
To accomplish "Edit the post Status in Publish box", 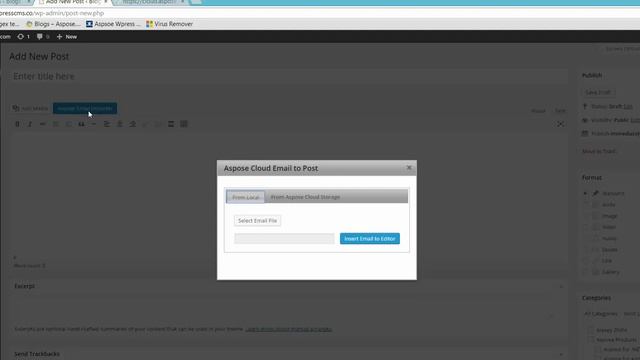I will 628,107.
